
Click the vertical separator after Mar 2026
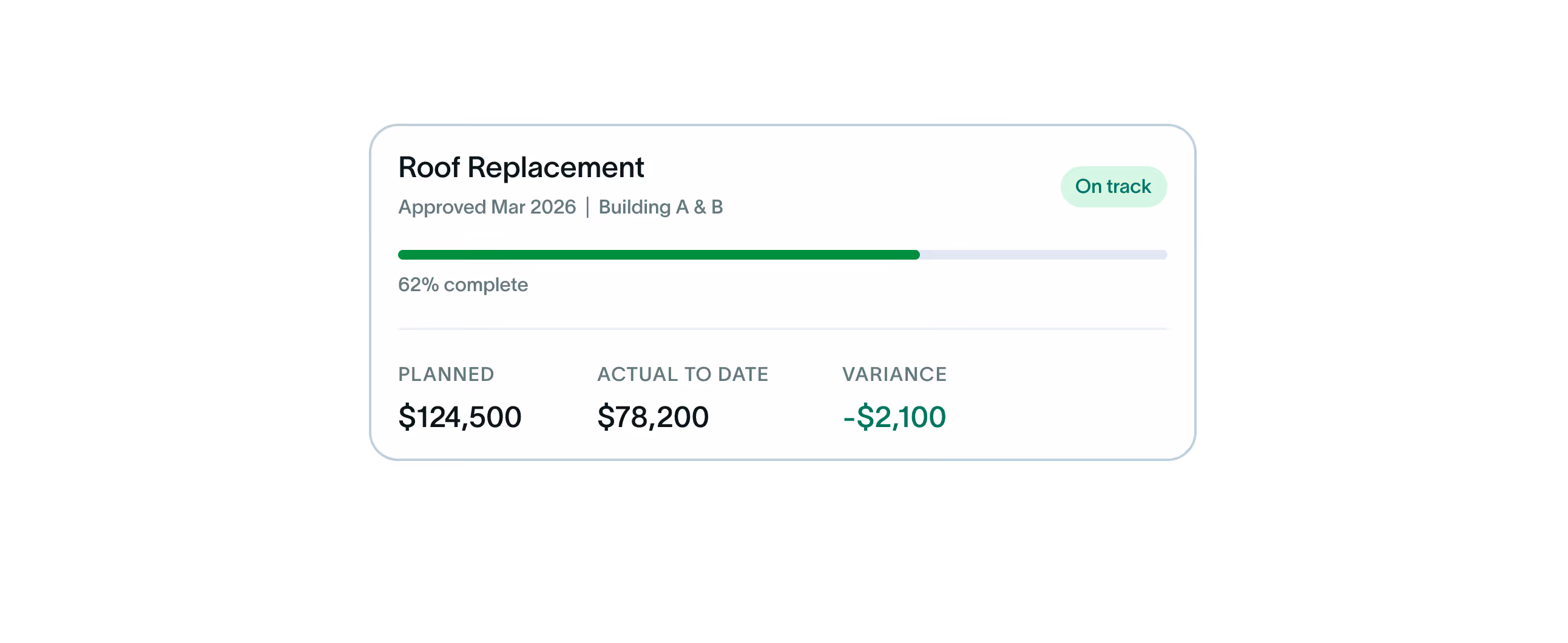click(x=587, y=207)
